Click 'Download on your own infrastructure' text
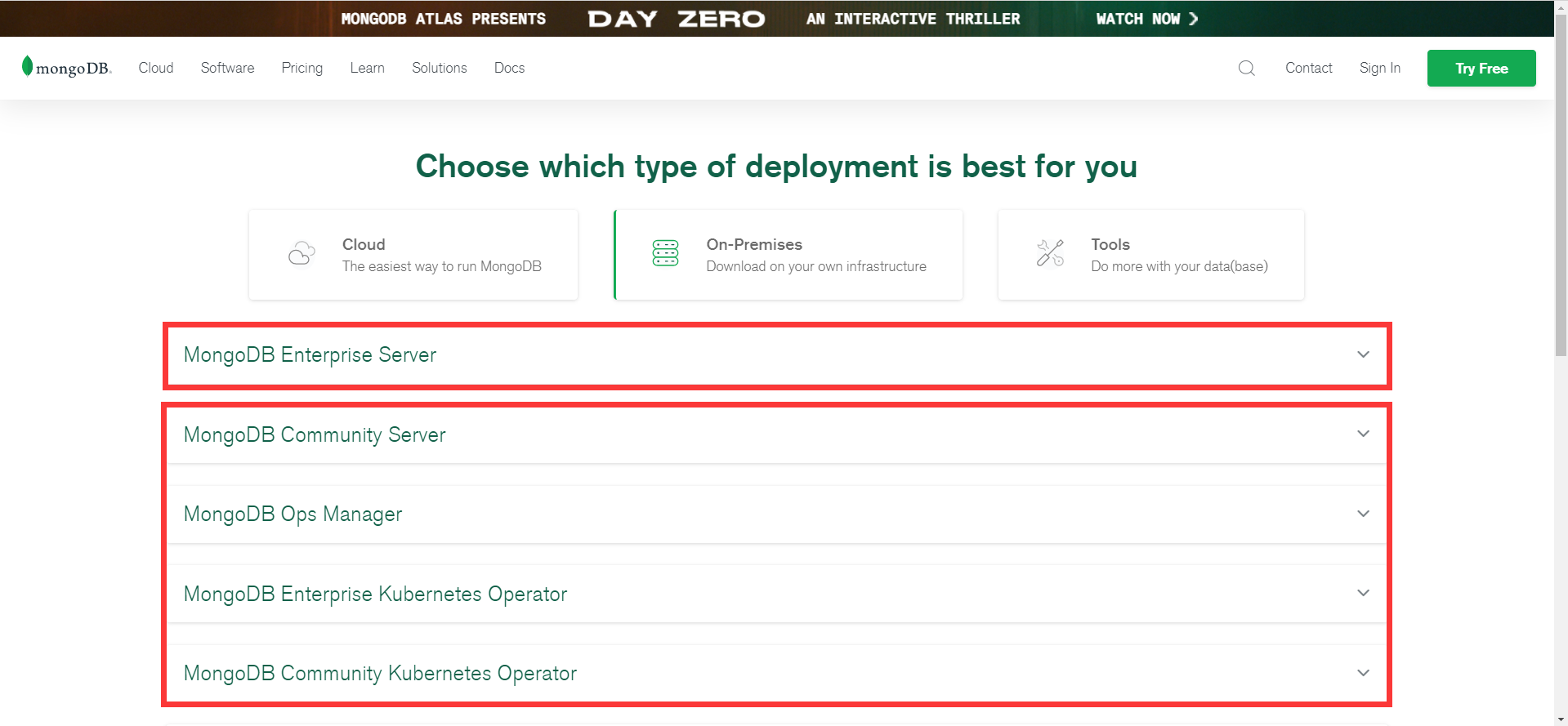1568x726 pixels. (x=816, y=266)
